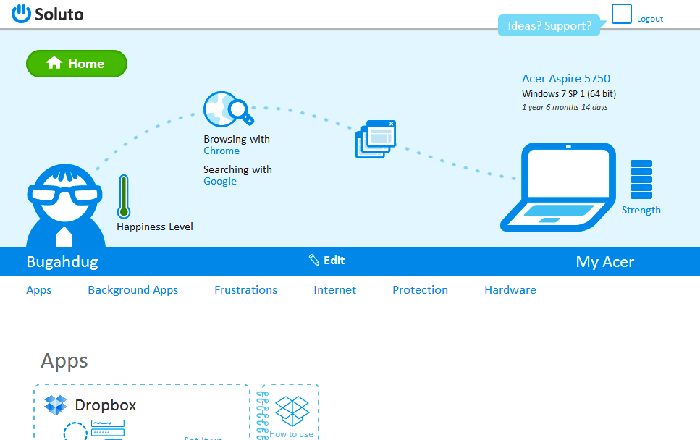Open the Hardware tab
Screen dimensions: 700x440
coord(510,290)
